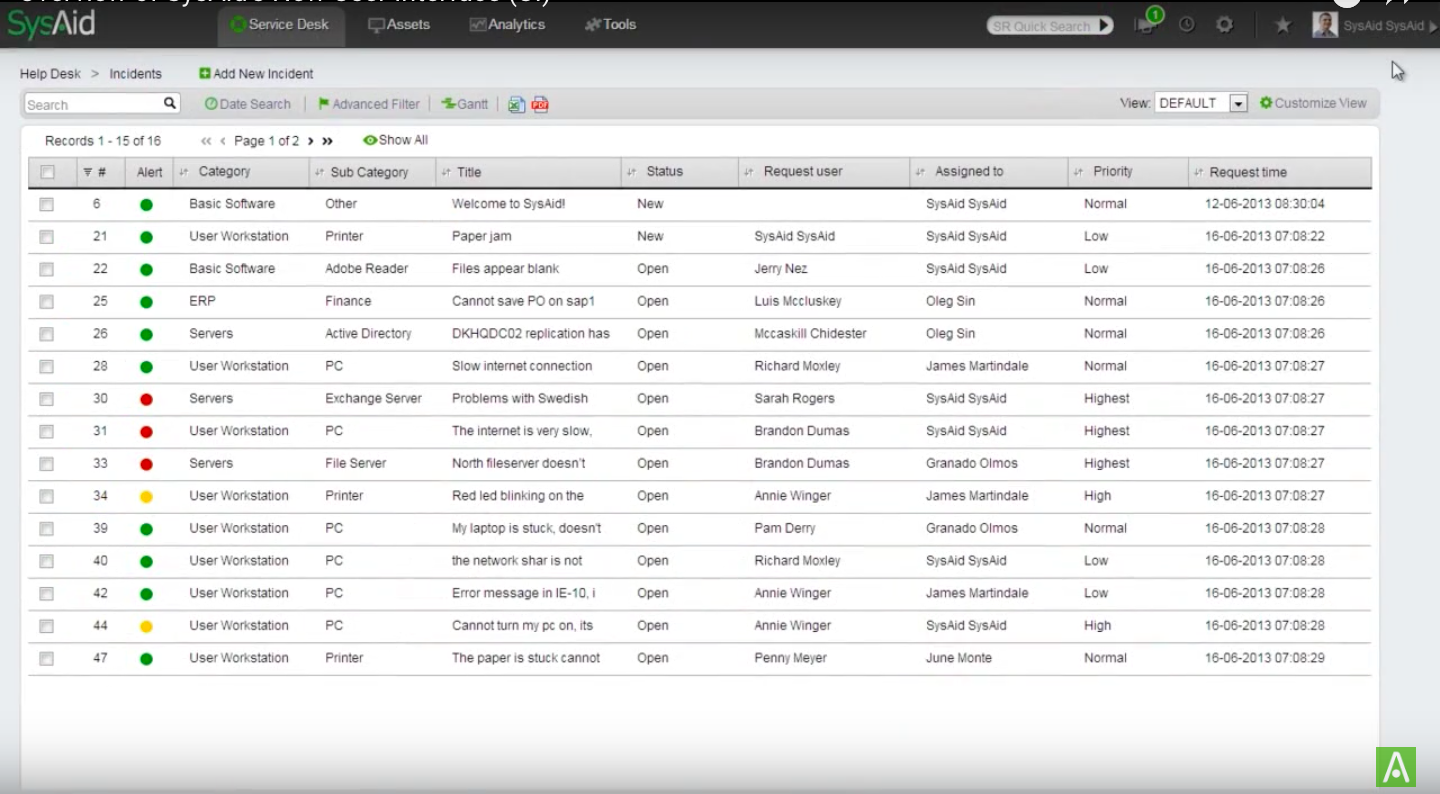The image size is (1440, 794).
Task: Click the red alert dot for incident 30
Action: (x=148, y=398)
